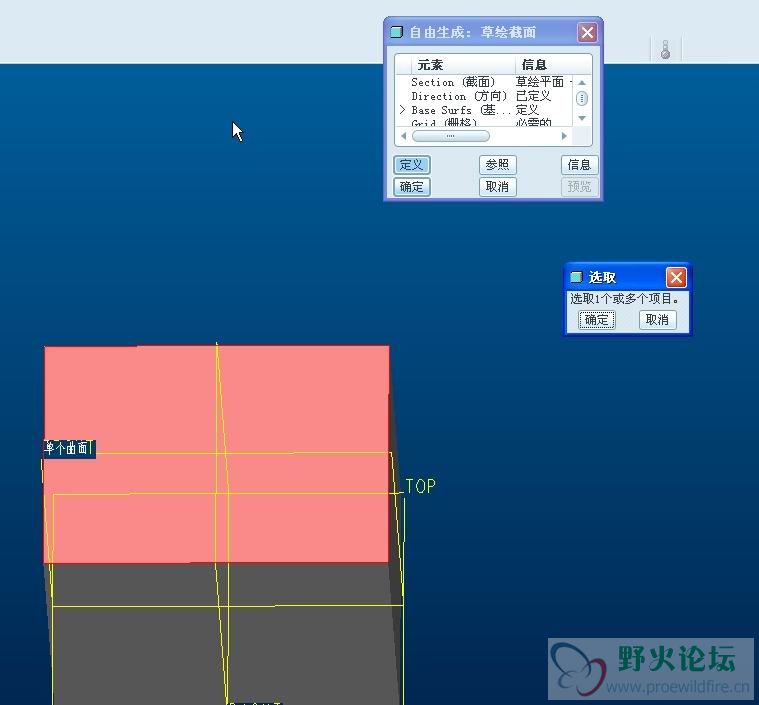This screenshot has height=705, width=759.
Task: Click the 自由生成 dialog title icon
Action: coord(396,32)
